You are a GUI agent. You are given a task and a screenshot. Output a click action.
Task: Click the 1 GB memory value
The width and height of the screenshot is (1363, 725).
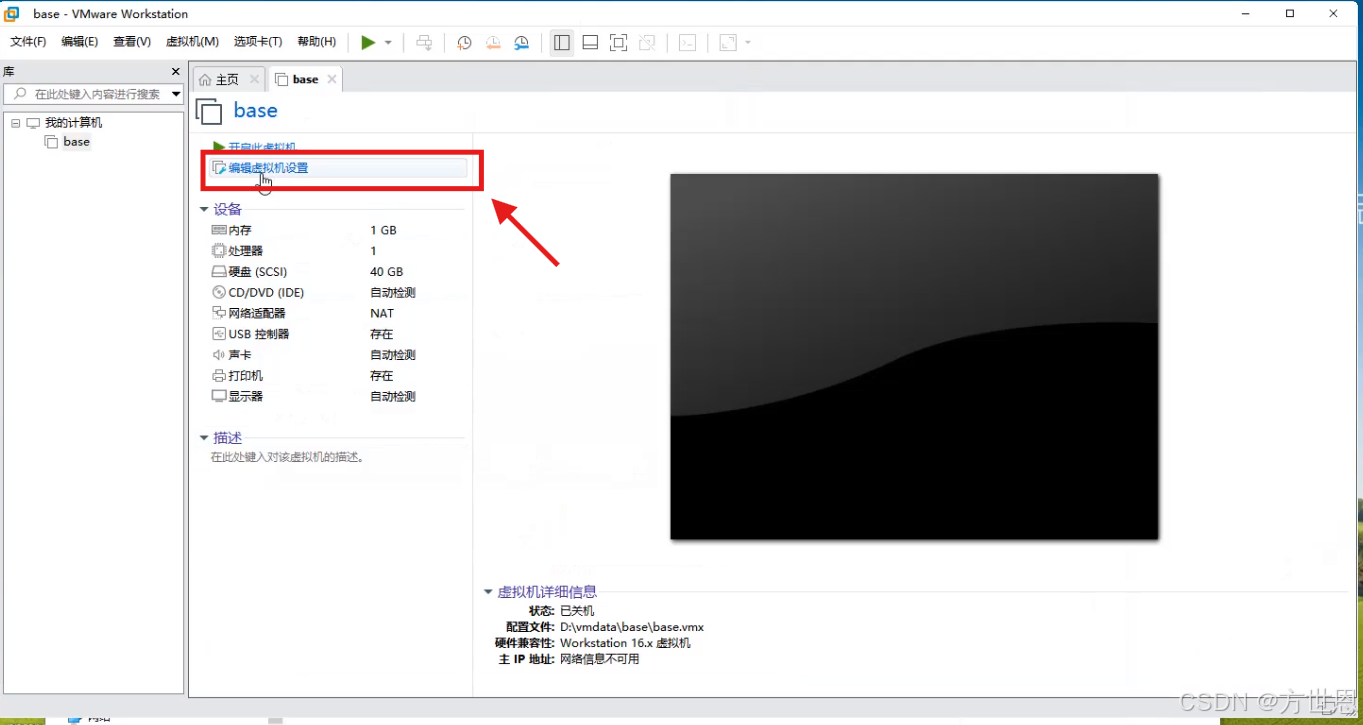(x=383, y=230)
